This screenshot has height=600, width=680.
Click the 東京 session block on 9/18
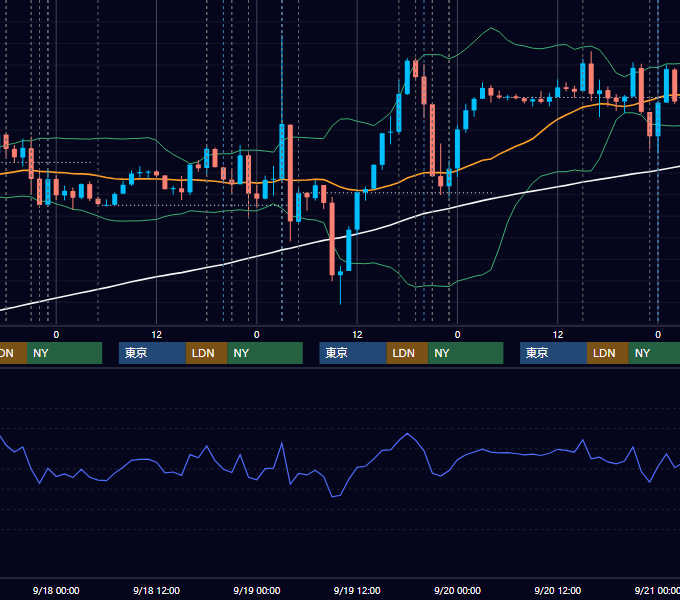[x=152, y=353]
